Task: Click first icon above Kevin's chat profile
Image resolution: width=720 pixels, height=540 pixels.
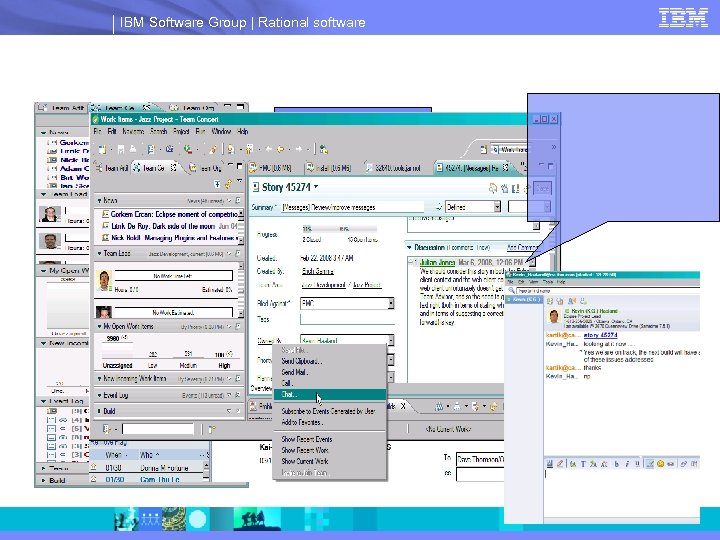Action: point(550,301)
